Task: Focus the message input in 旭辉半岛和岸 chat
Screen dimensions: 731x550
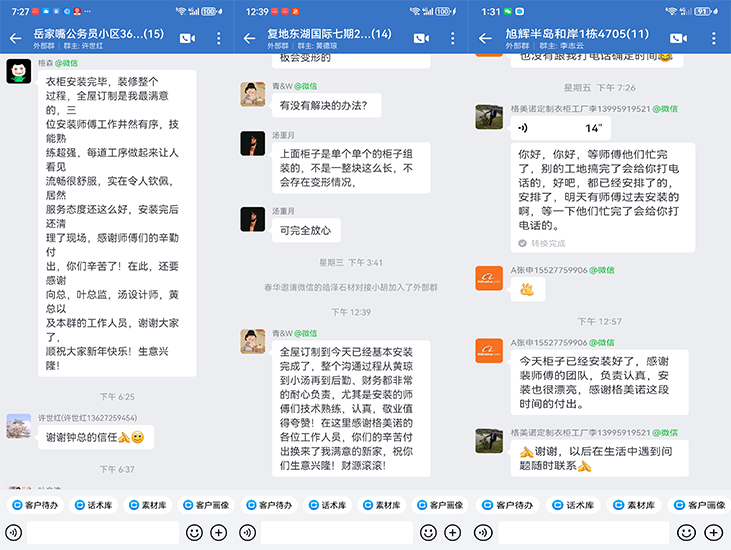Action: [x=585, y=532]
